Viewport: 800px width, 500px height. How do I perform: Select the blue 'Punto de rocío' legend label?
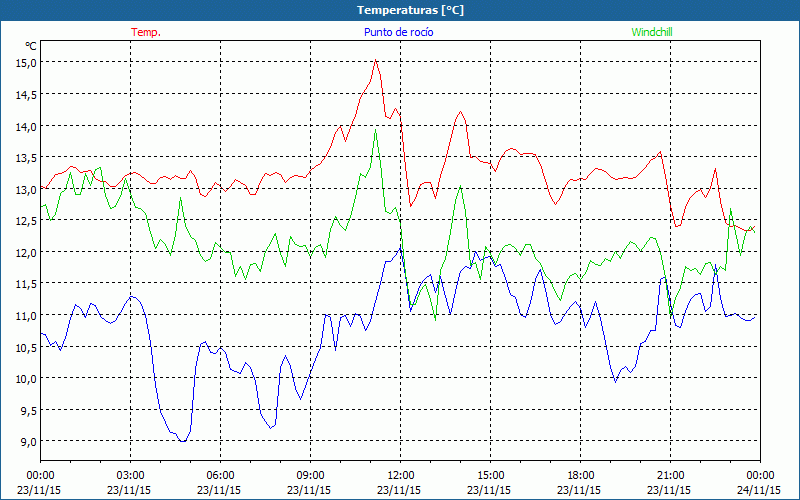[398, 32]
